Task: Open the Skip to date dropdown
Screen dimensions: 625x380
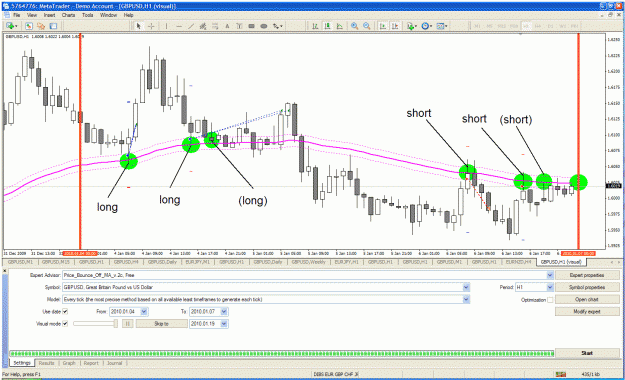Action: click(x=224, y=323)
